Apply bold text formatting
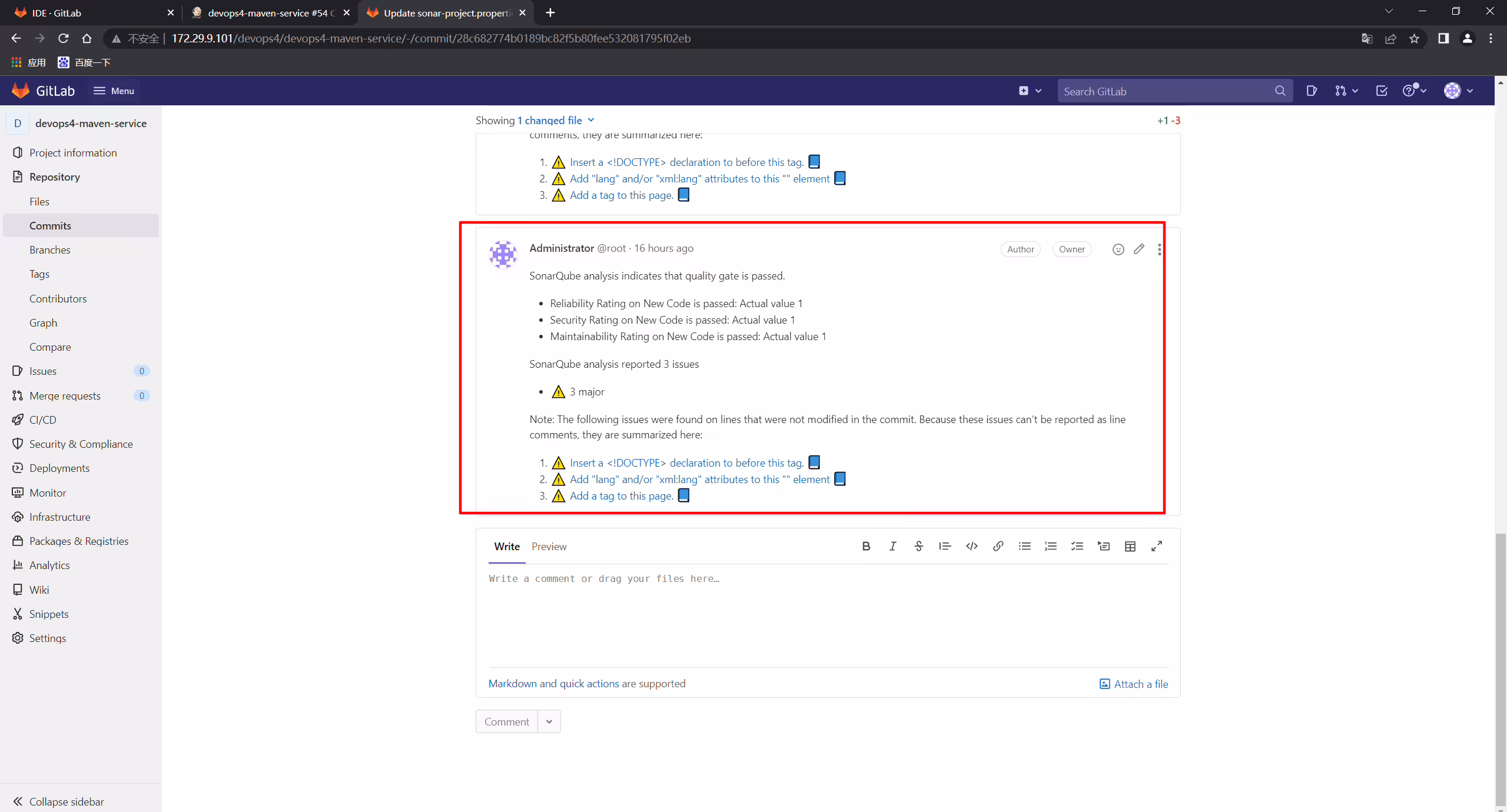Viewport: 1507px width, 812px height. coord(866,547)
